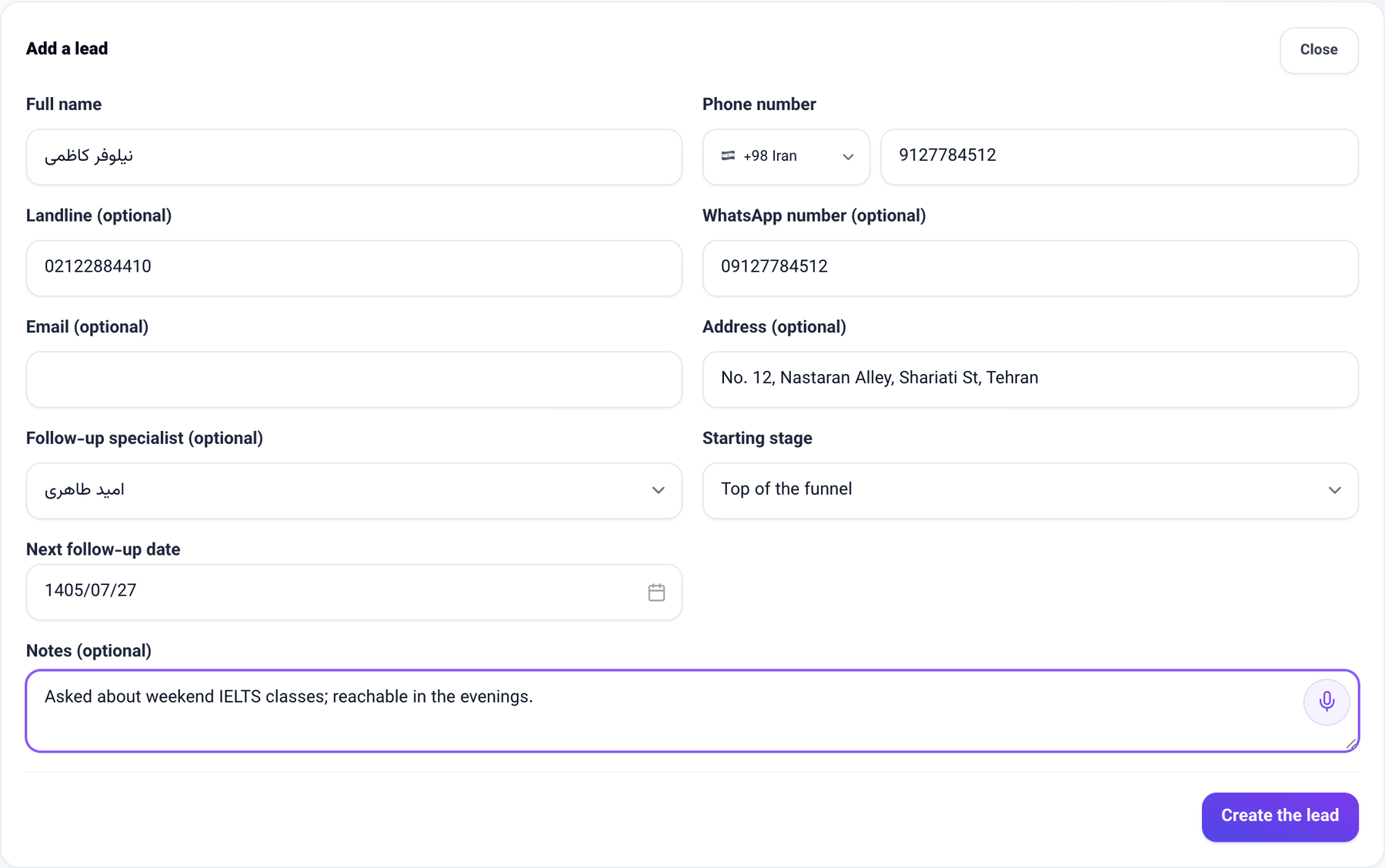Click the Landline input field
Viewport: 1385px width, 868px height.
(x=354, y=268)
